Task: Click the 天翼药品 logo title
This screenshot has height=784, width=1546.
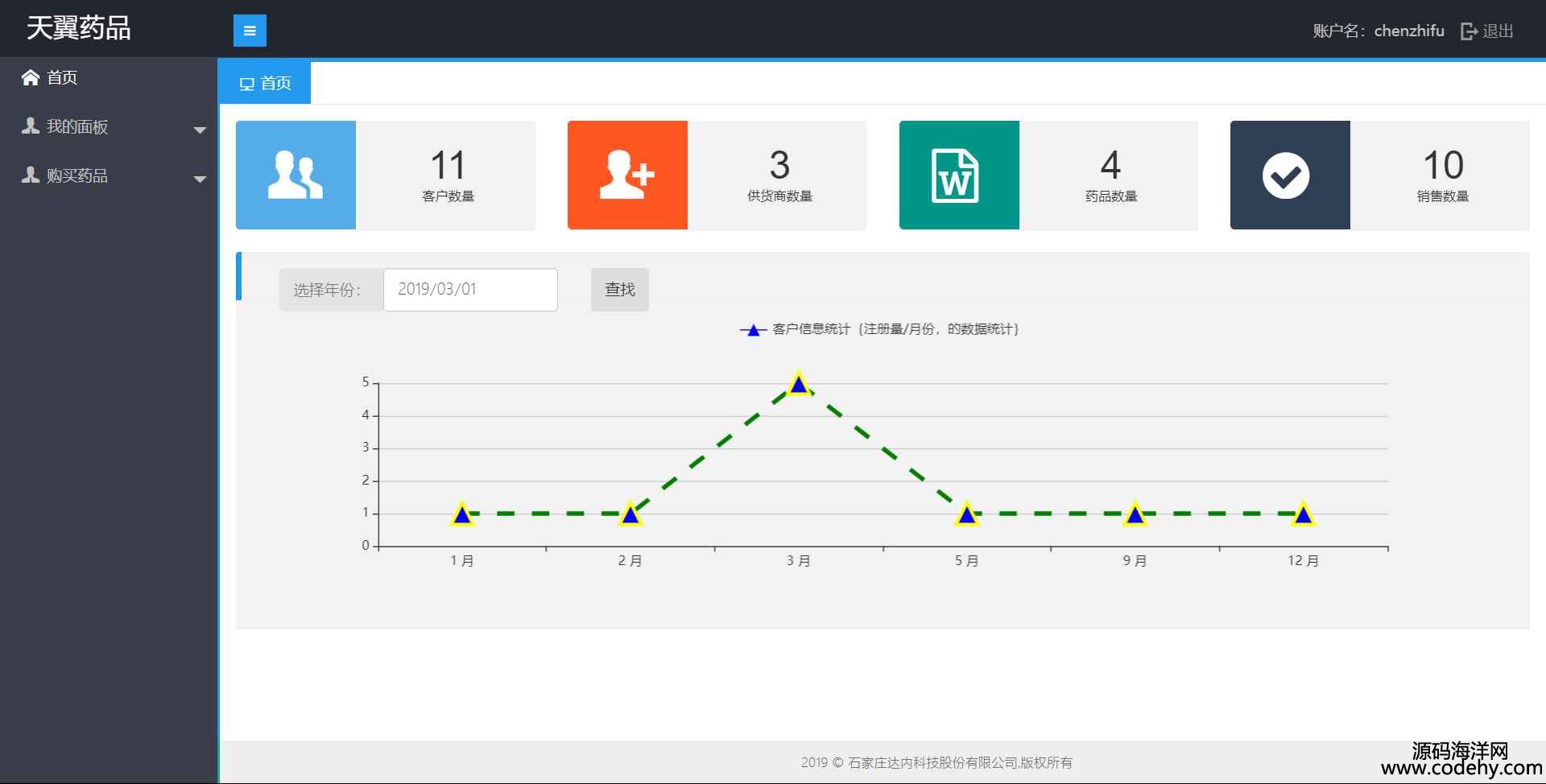Action: 79,28
